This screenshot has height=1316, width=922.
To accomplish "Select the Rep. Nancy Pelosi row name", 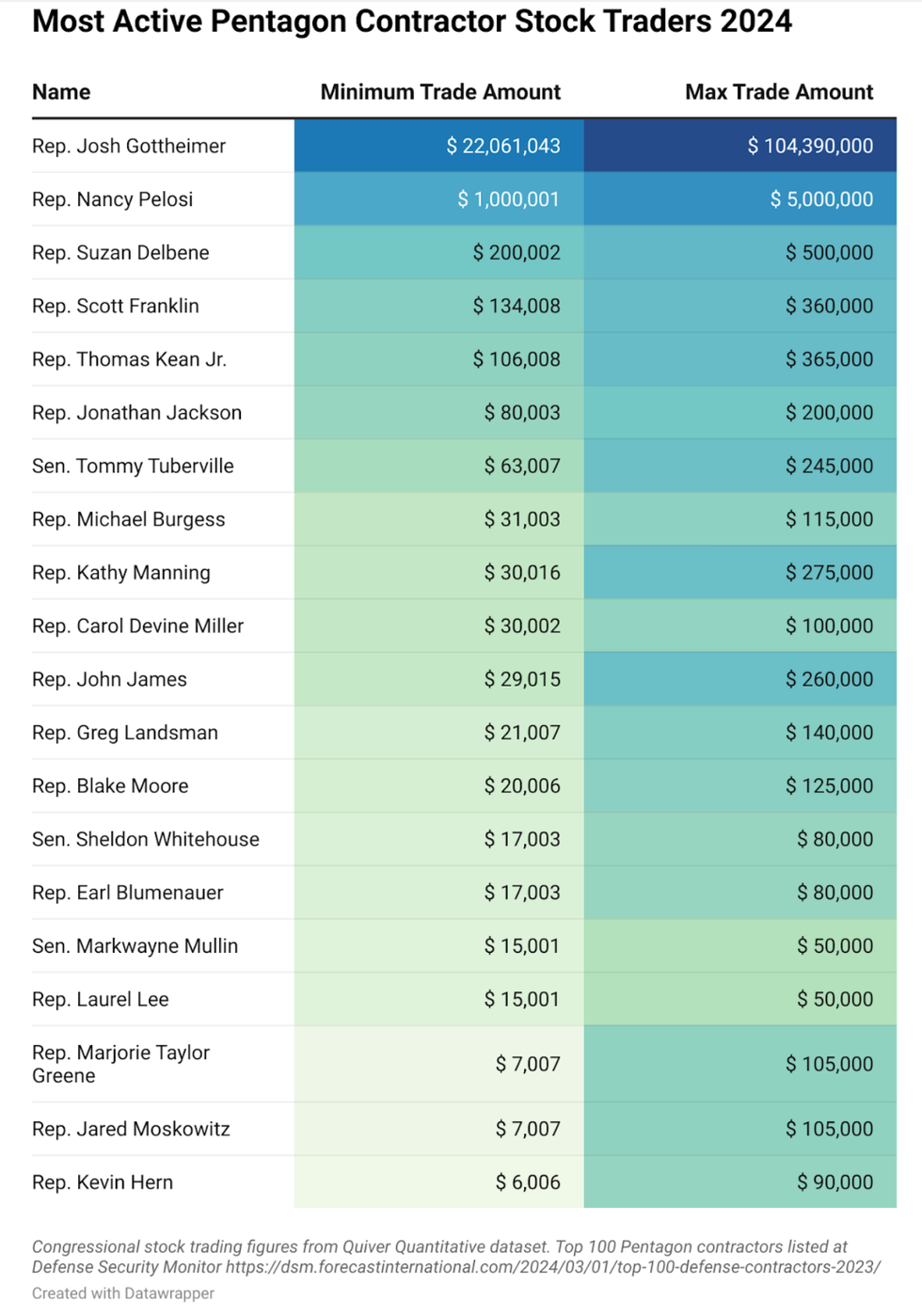I will [x=112, y=199].
